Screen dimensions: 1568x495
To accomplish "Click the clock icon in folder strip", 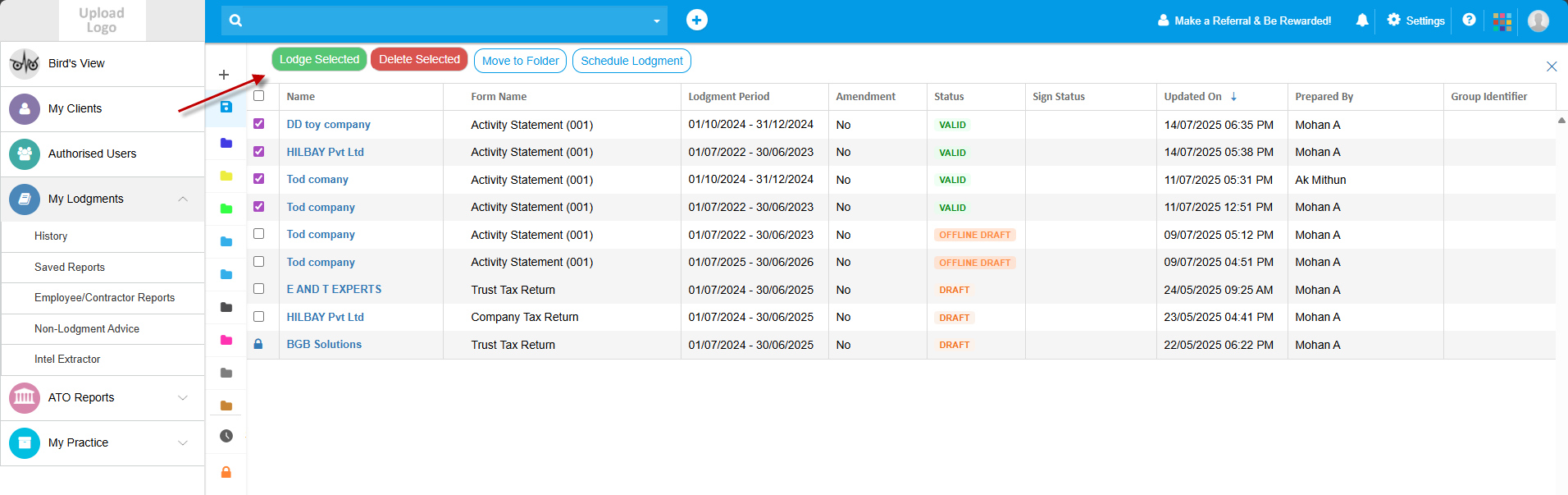I will click(226, 436).
